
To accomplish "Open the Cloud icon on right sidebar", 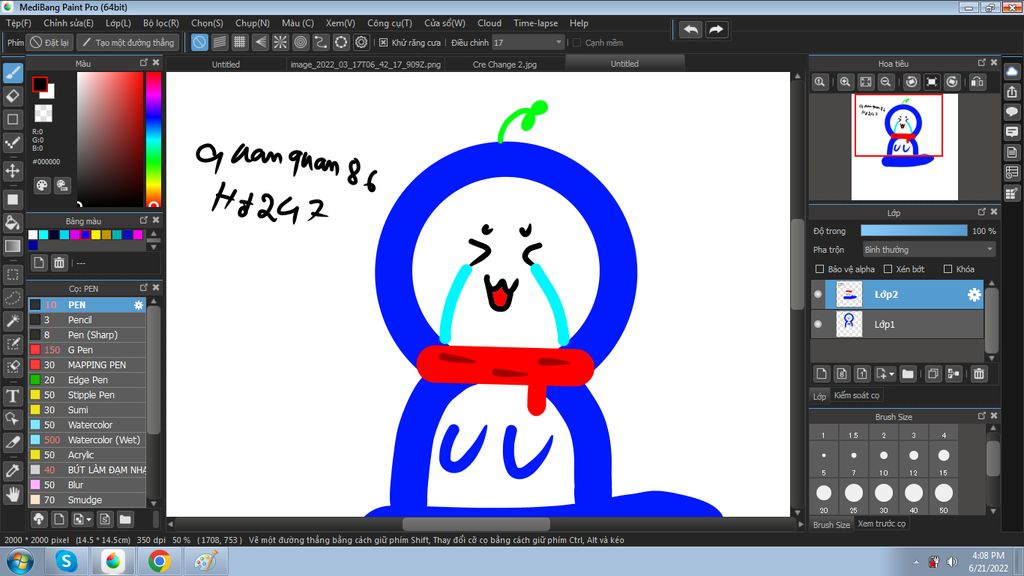I will [x=1012, y=71].
